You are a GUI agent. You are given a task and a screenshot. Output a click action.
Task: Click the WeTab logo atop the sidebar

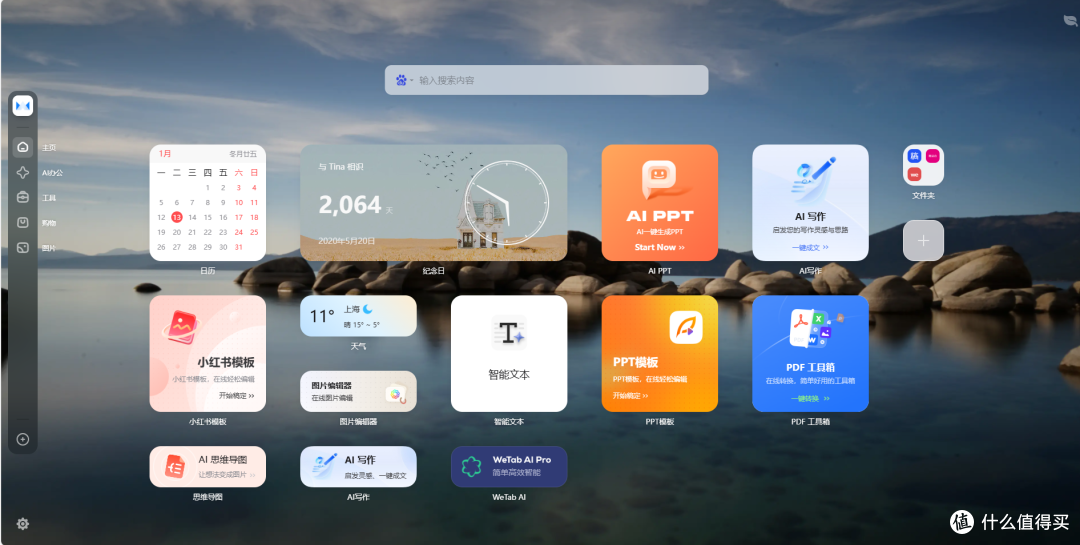pyautogui.click(x=23, y=105)
